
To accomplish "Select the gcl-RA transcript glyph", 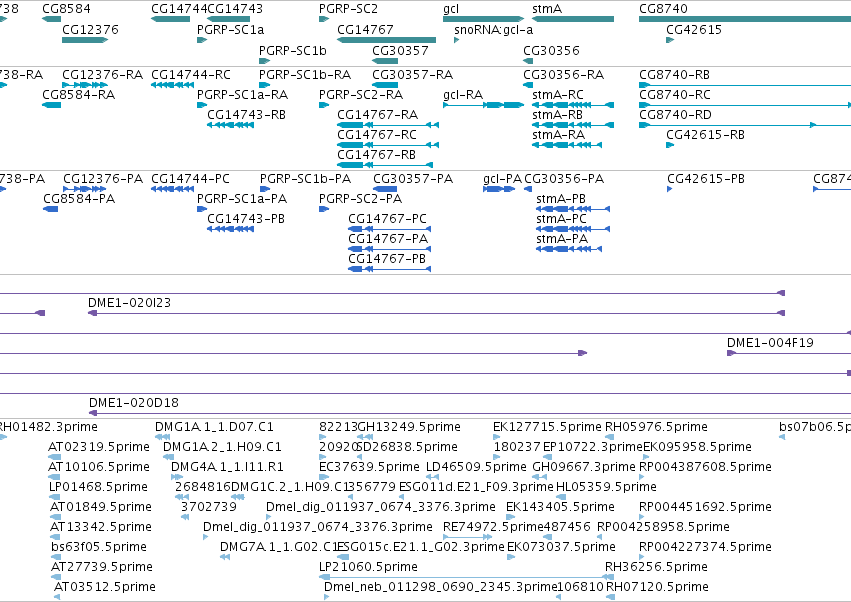I will (x=484, y=105).
